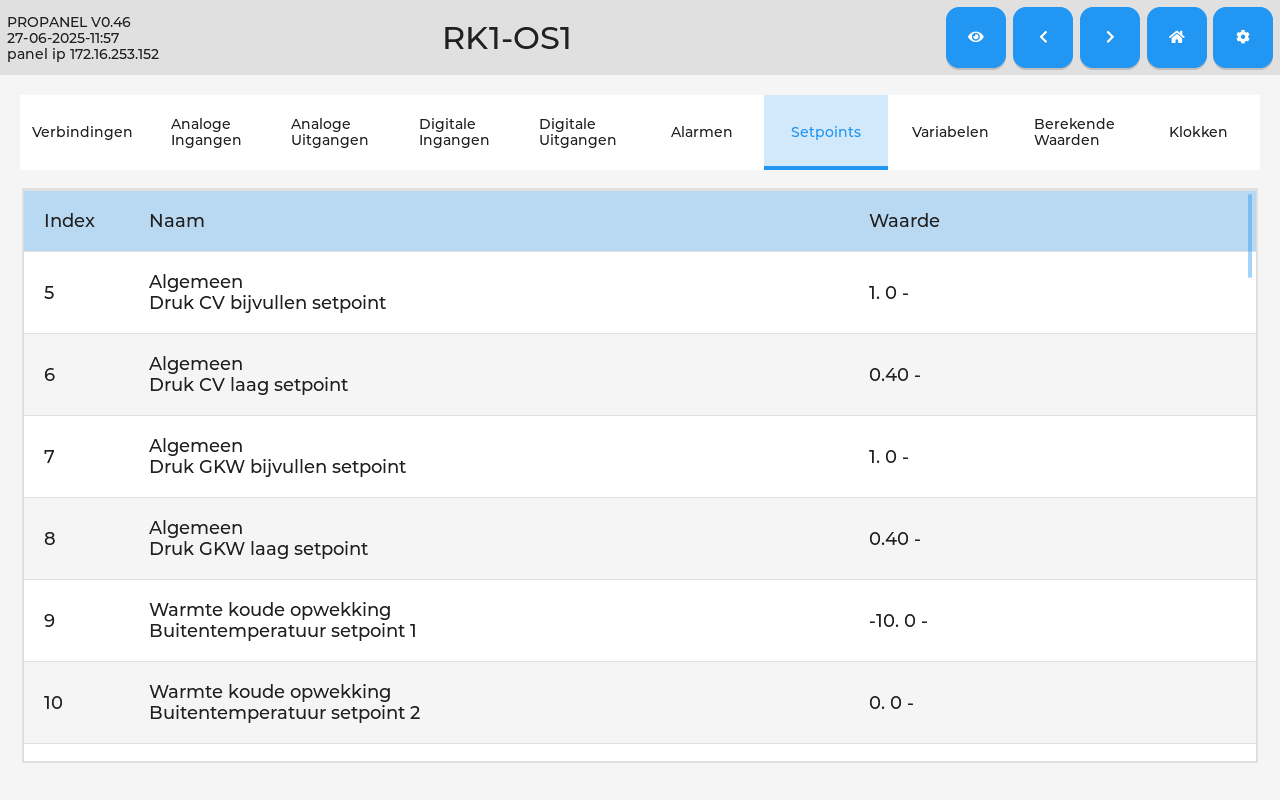Click the Naam column header

coord(177,221)
